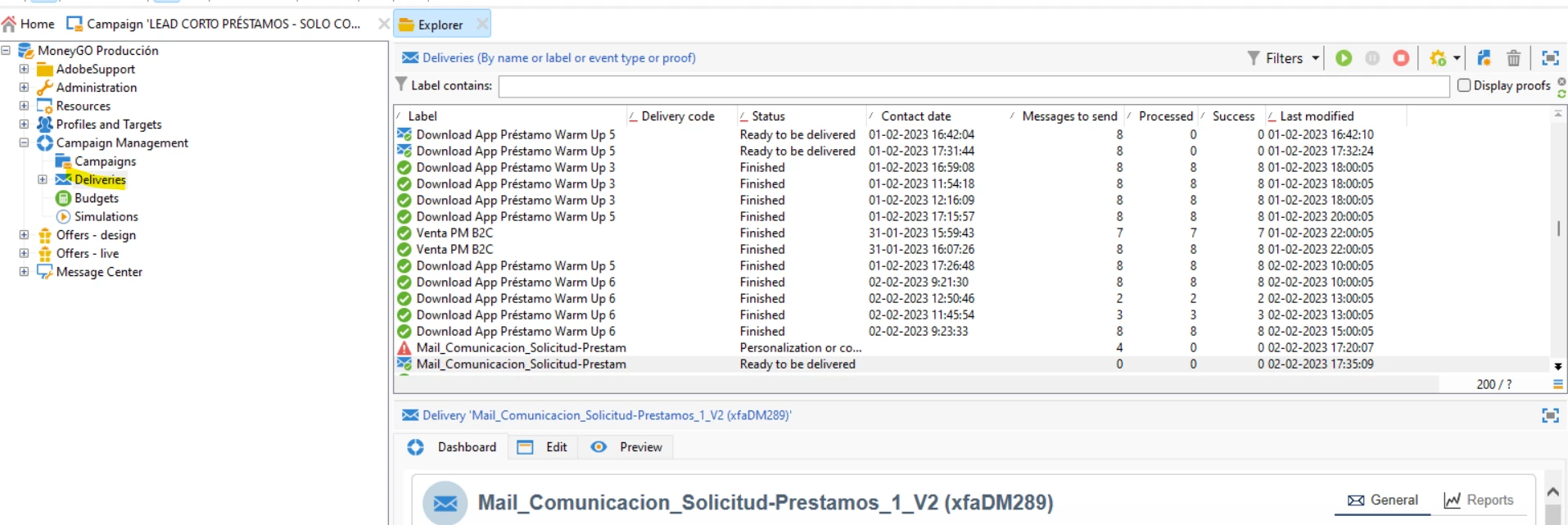Expand the AdobeSupport folder
Screen dimensions: 1568x525
click(24, 69)
